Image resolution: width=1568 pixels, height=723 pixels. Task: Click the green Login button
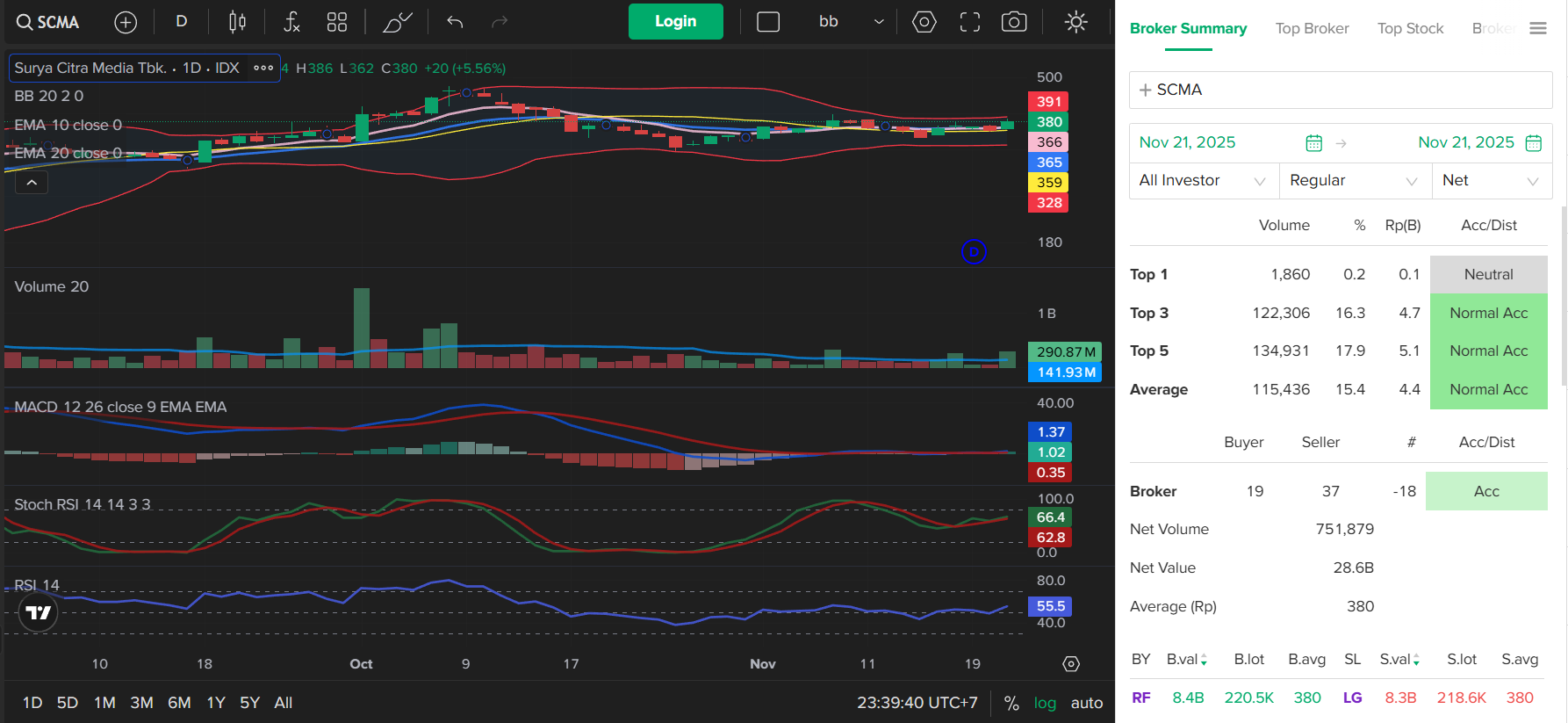tap(675, 21)
